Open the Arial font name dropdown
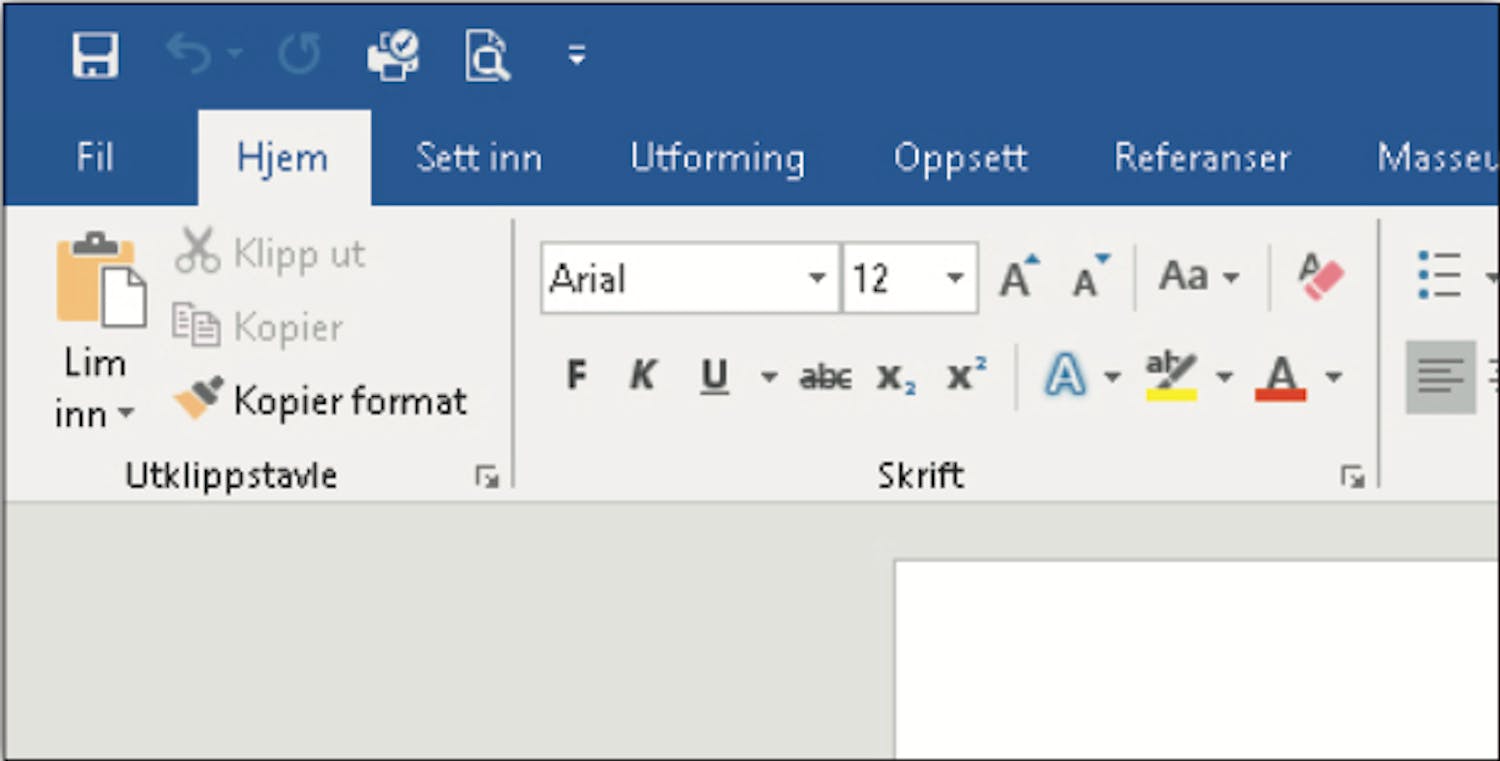The image size is (1500, 761). [x=817, y=278]
